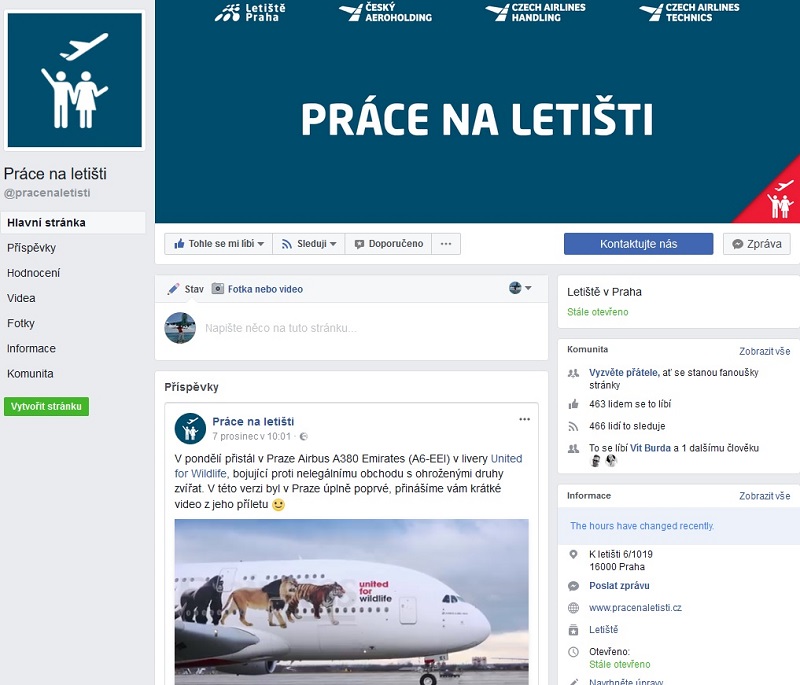Click the globe privacy icon by post date
The height and width of the screenshot is (685, 800).
[304, 437]
